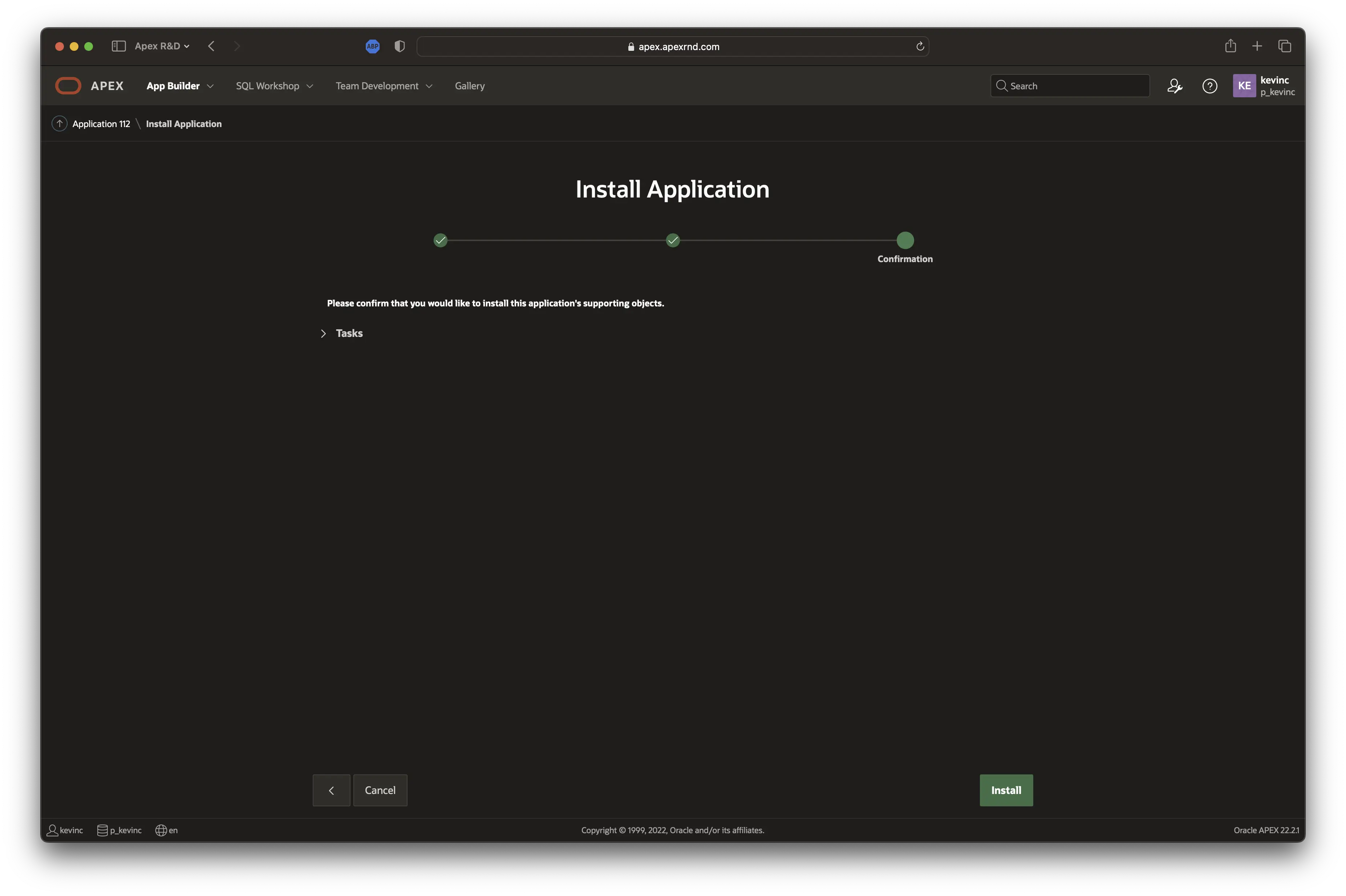Open the Gallery menu item
Screen dimensions: 1346x896
(x=469, y=86)
